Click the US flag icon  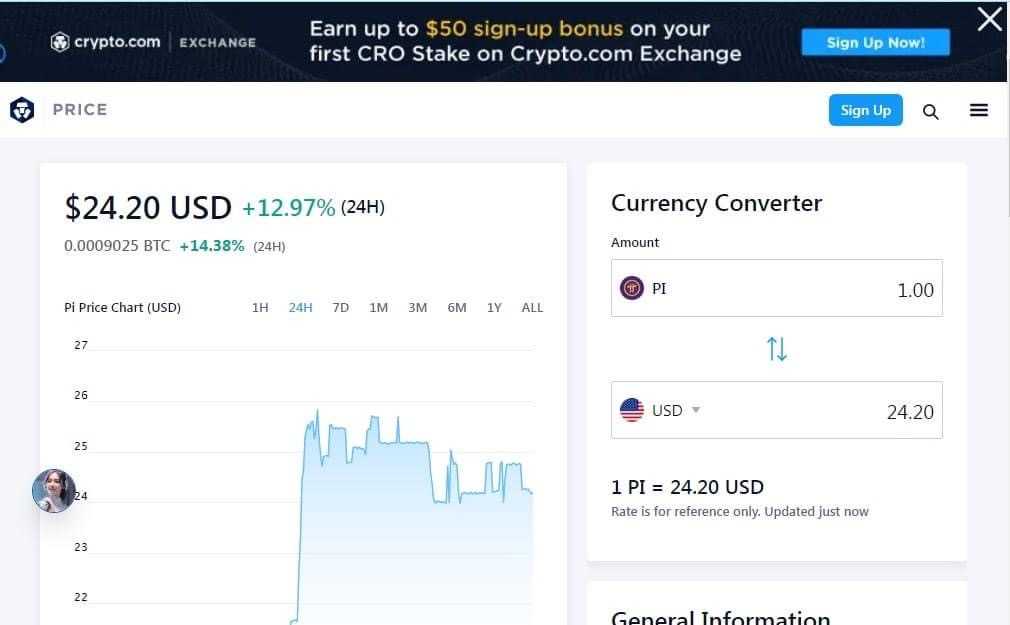(632, 410)
